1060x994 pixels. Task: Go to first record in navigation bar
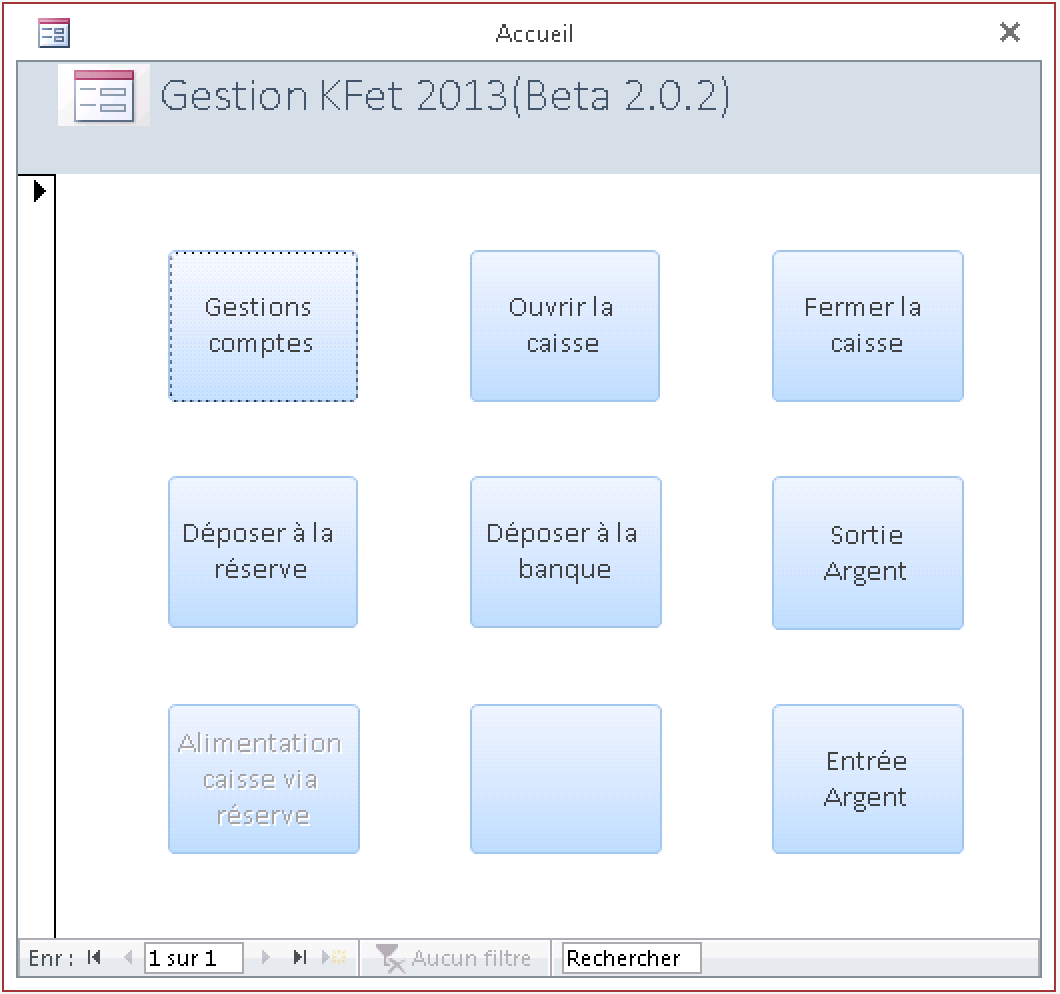95,957
